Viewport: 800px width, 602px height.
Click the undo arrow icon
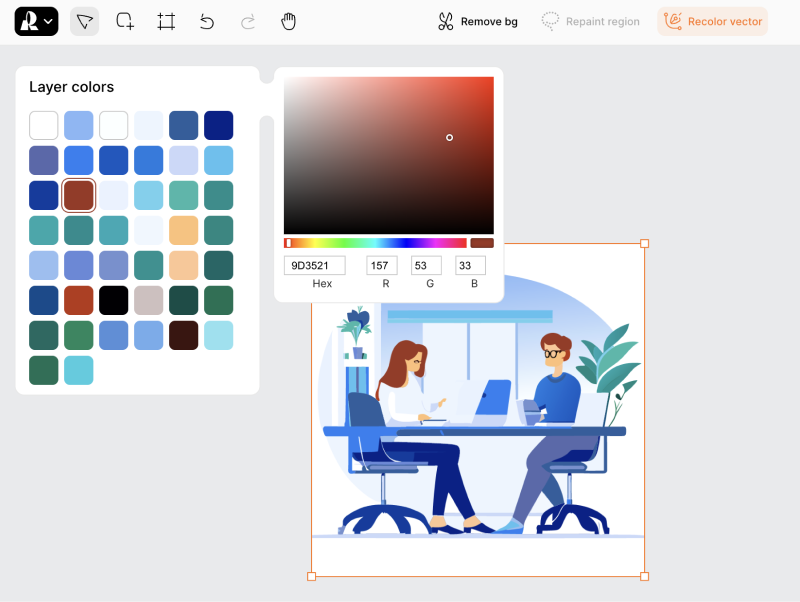tap(207, 21)
